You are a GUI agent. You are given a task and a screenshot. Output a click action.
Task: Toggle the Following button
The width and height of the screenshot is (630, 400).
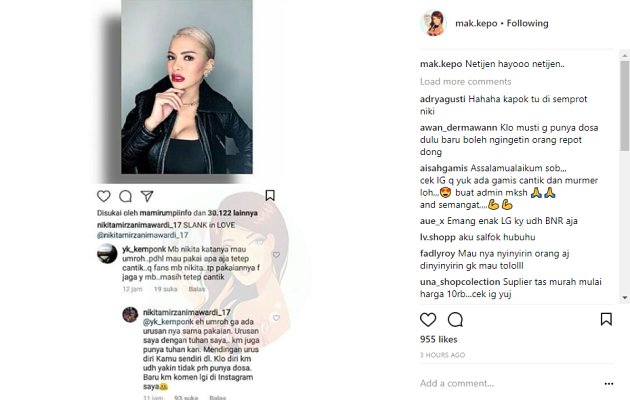point(527,23)
